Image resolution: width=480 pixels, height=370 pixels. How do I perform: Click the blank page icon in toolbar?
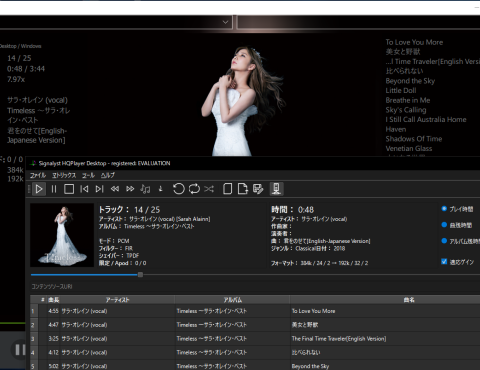pos(227,189)
